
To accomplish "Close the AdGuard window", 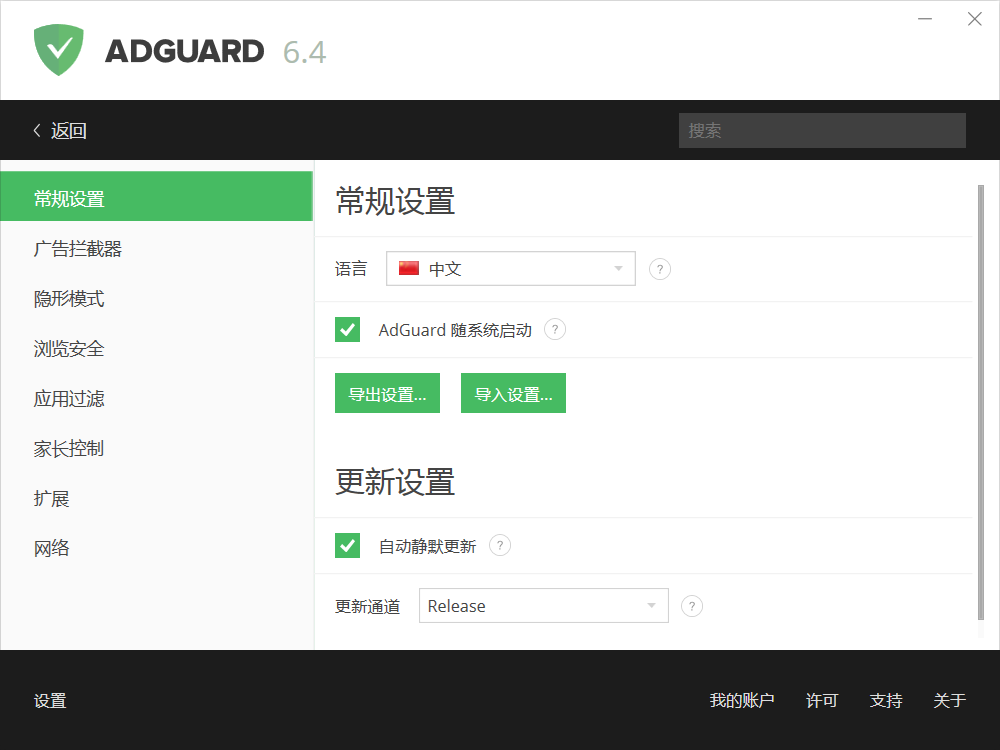I will pos(974,19).
